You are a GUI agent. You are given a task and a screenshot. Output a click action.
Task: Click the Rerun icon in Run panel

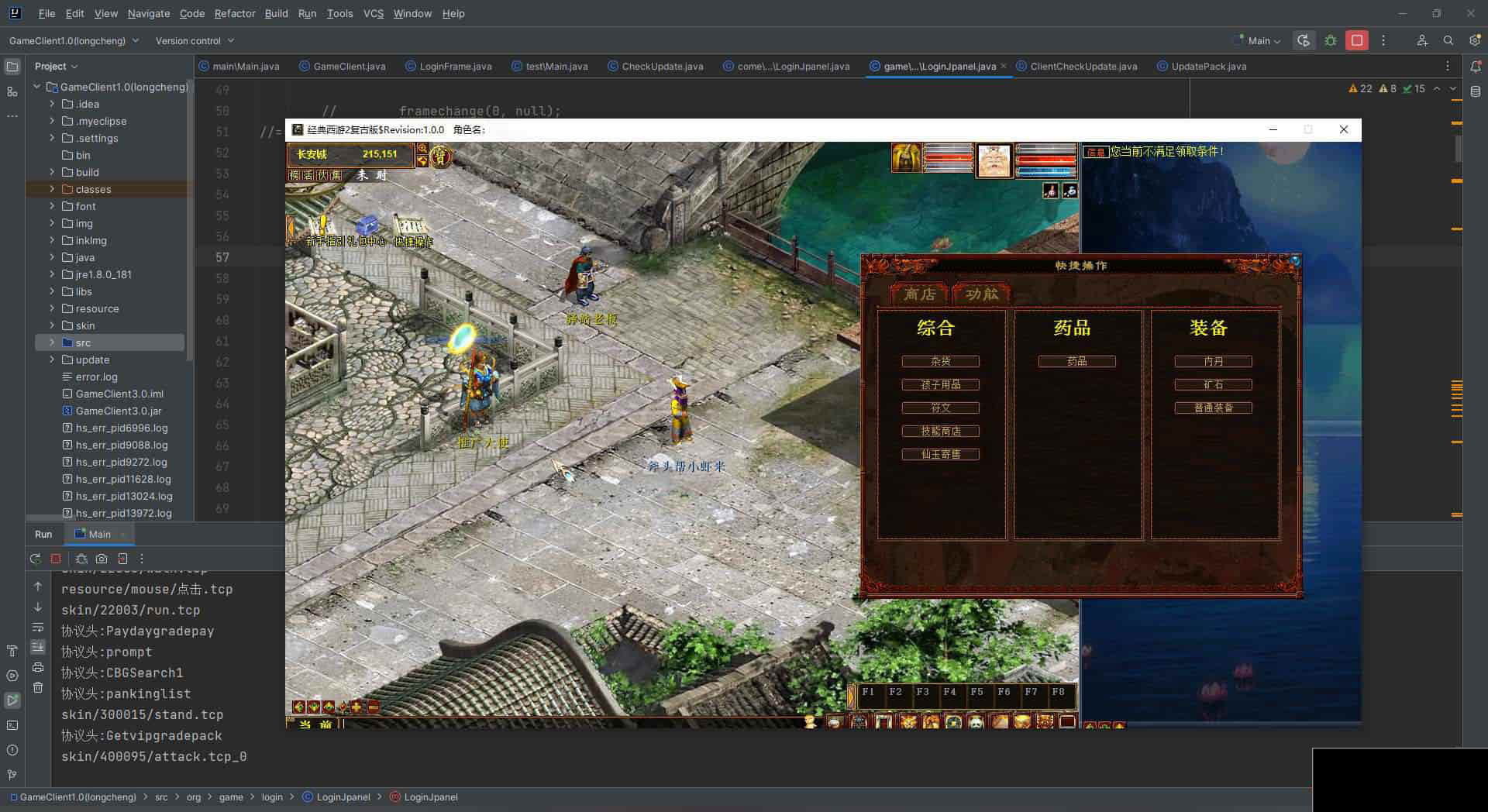tap(35, 559)
